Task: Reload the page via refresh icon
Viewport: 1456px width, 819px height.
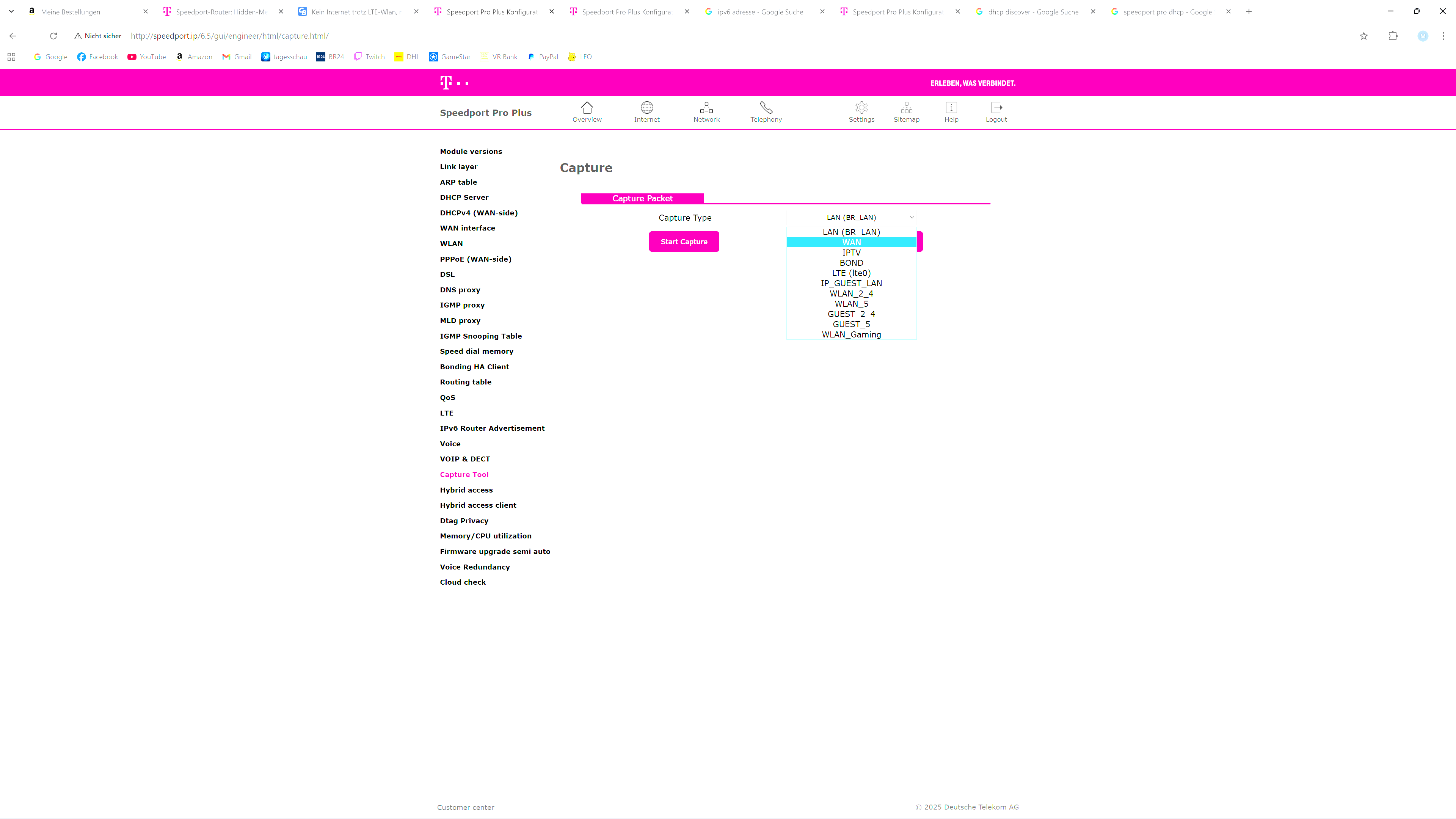Action: click(53, 36)
